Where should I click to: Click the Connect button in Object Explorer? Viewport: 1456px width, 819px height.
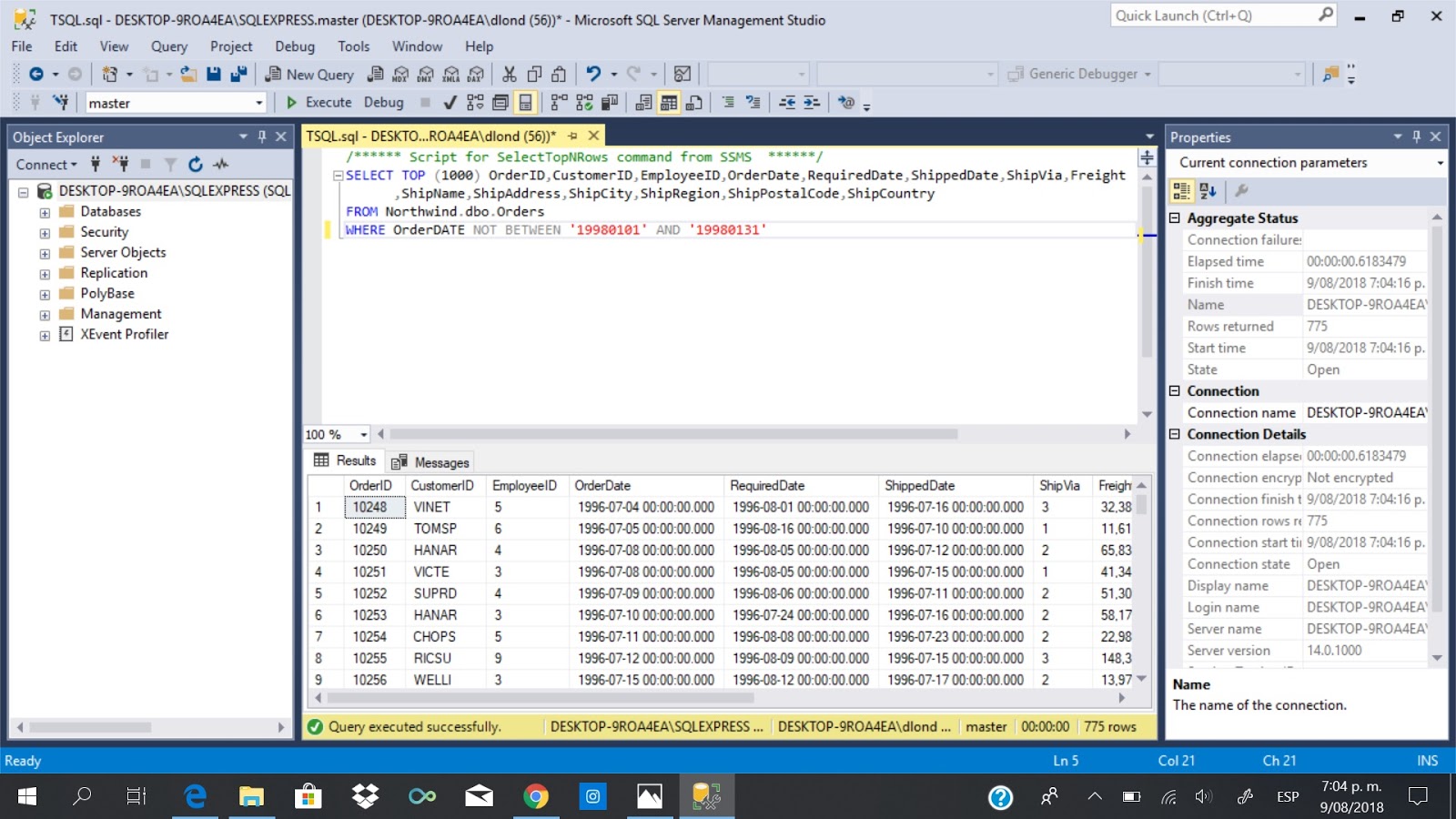tap(42, 165)
